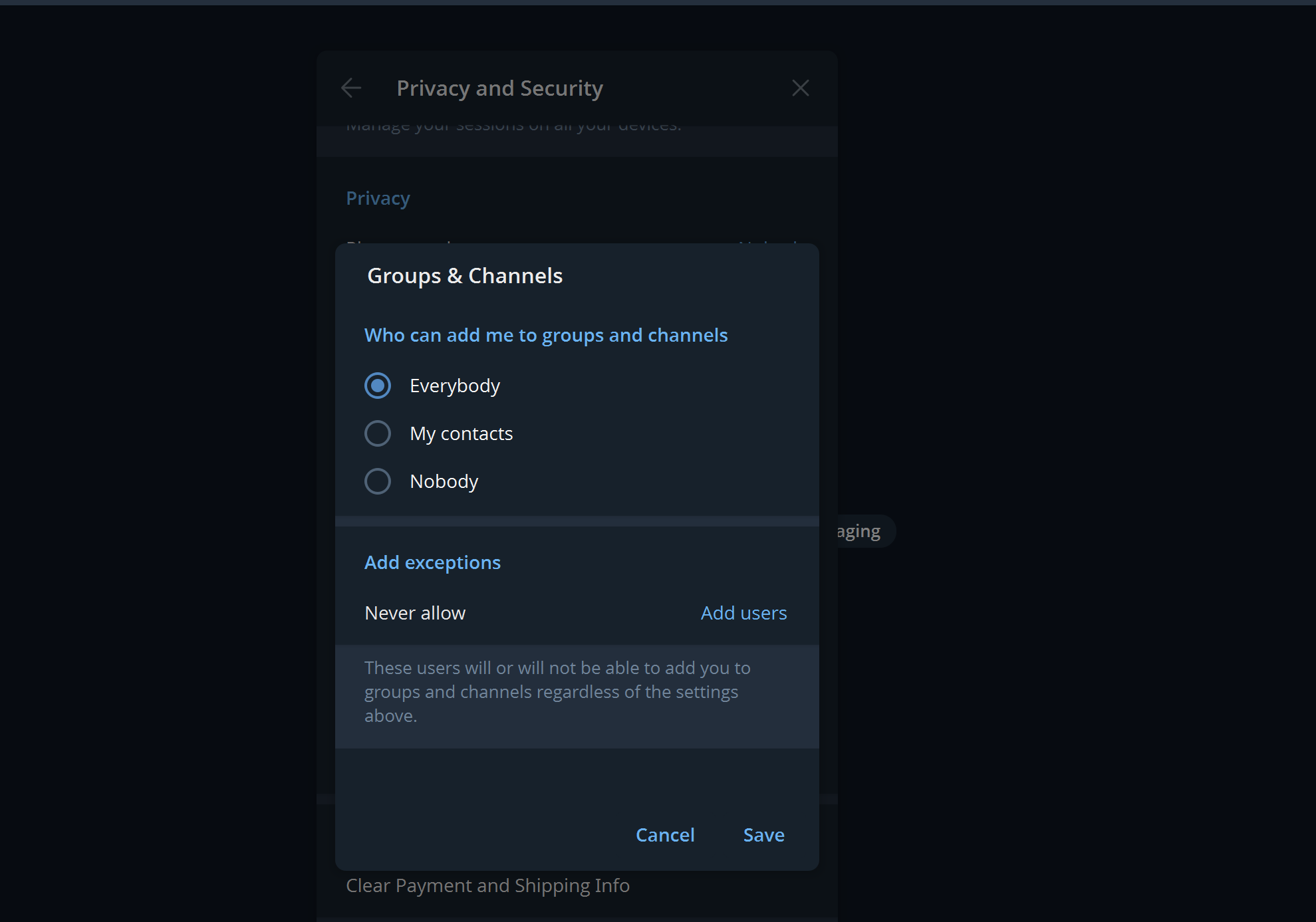Click the 'Who can add me' heading
The width and height of the screenshot is (1316, 922).
click(x=545, y=335)
